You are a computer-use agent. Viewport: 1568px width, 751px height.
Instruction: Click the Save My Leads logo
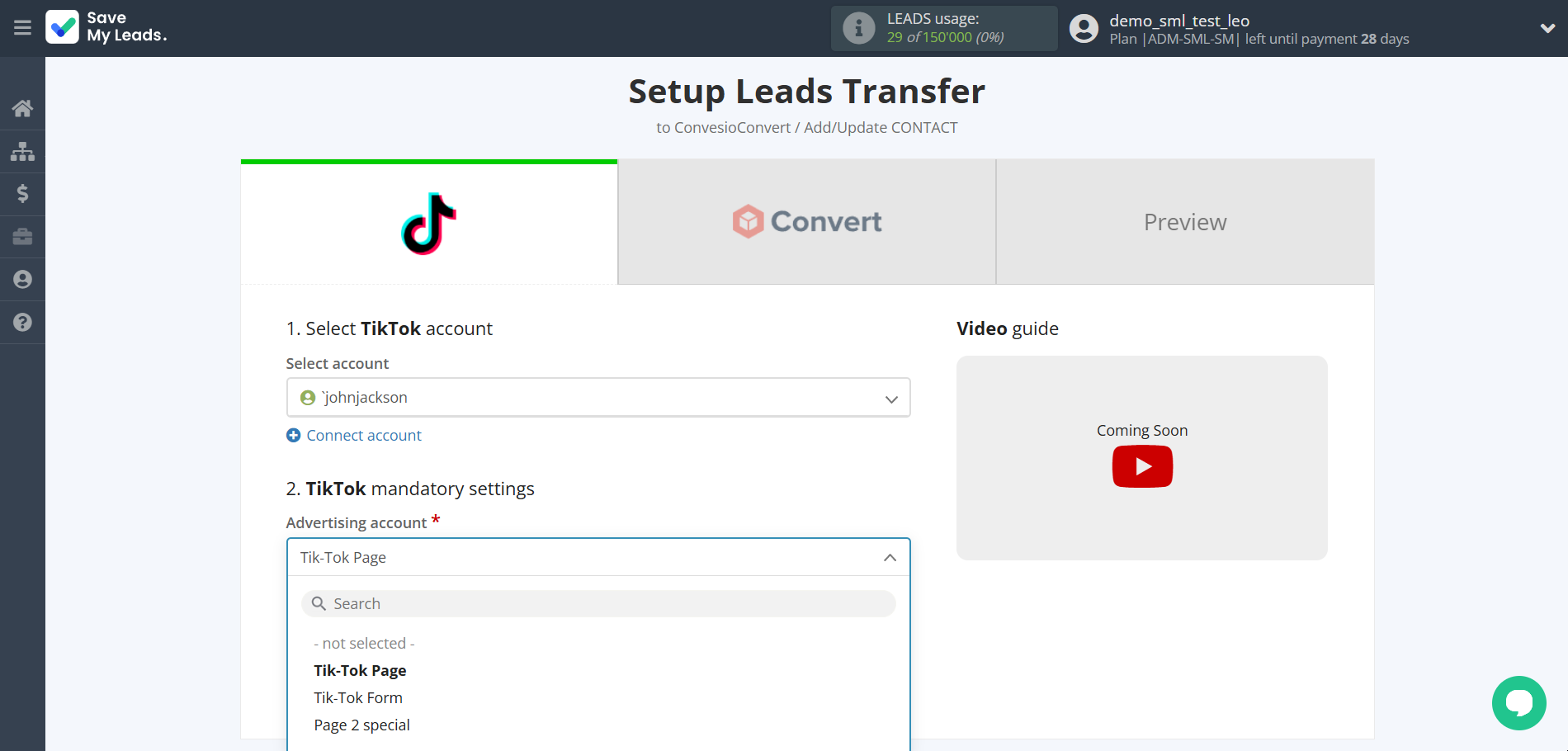(106, 27)
